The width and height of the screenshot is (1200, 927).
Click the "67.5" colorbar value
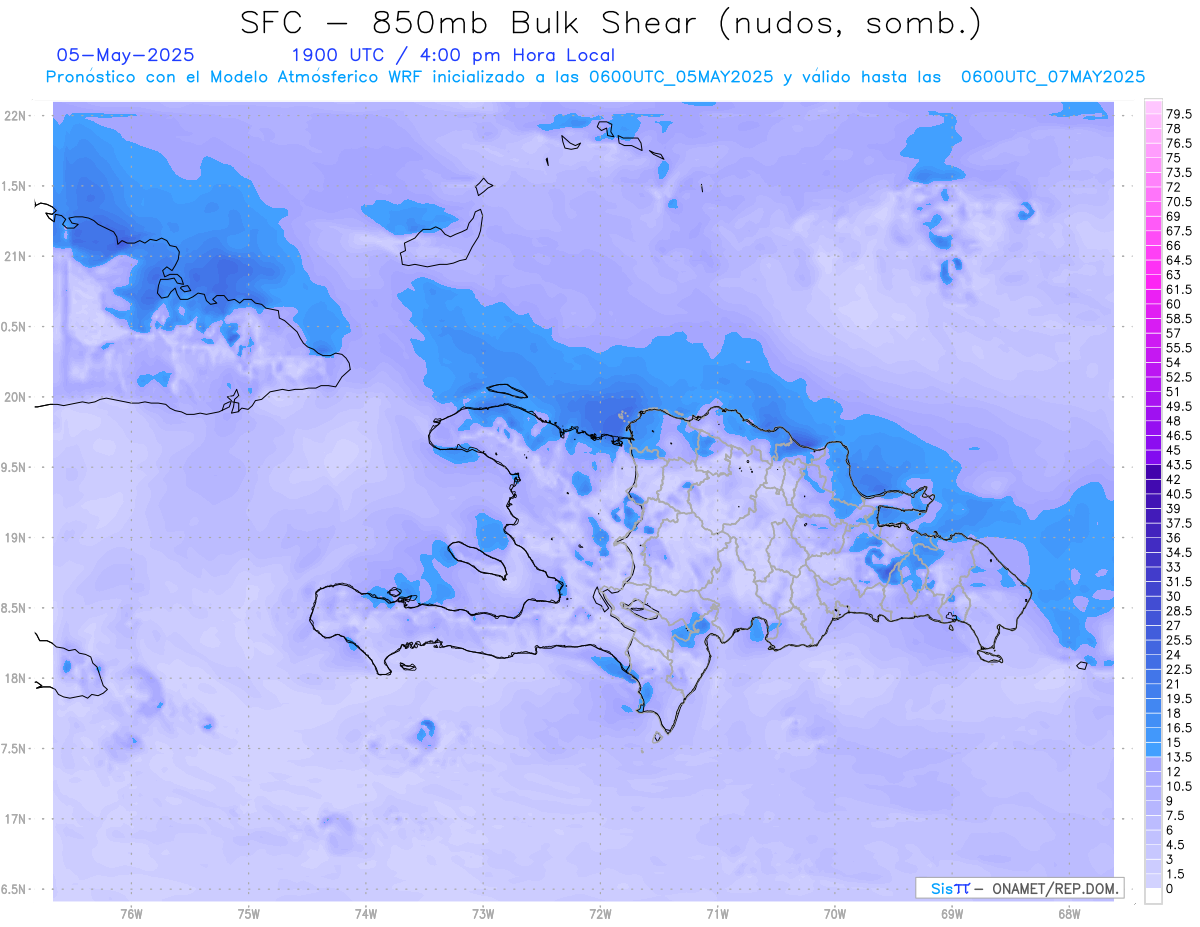tap(1180, 231)
